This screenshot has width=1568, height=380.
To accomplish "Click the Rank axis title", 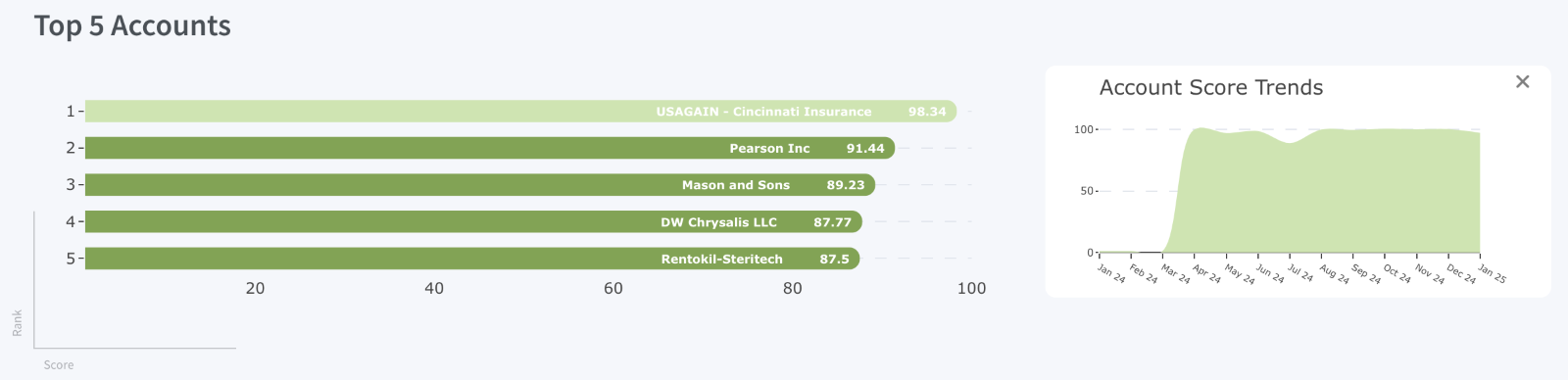I will tap(18, 323).
